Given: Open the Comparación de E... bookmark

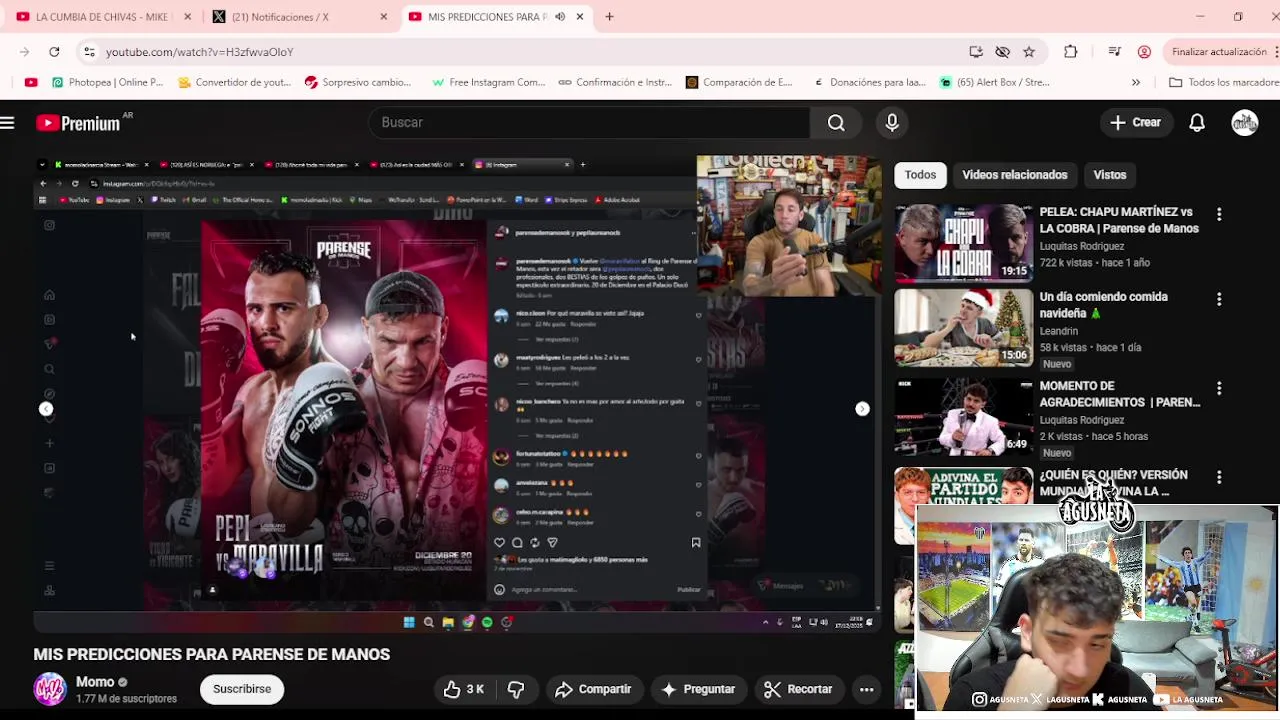Looking at the screenshot, I should tap(739, 83).
